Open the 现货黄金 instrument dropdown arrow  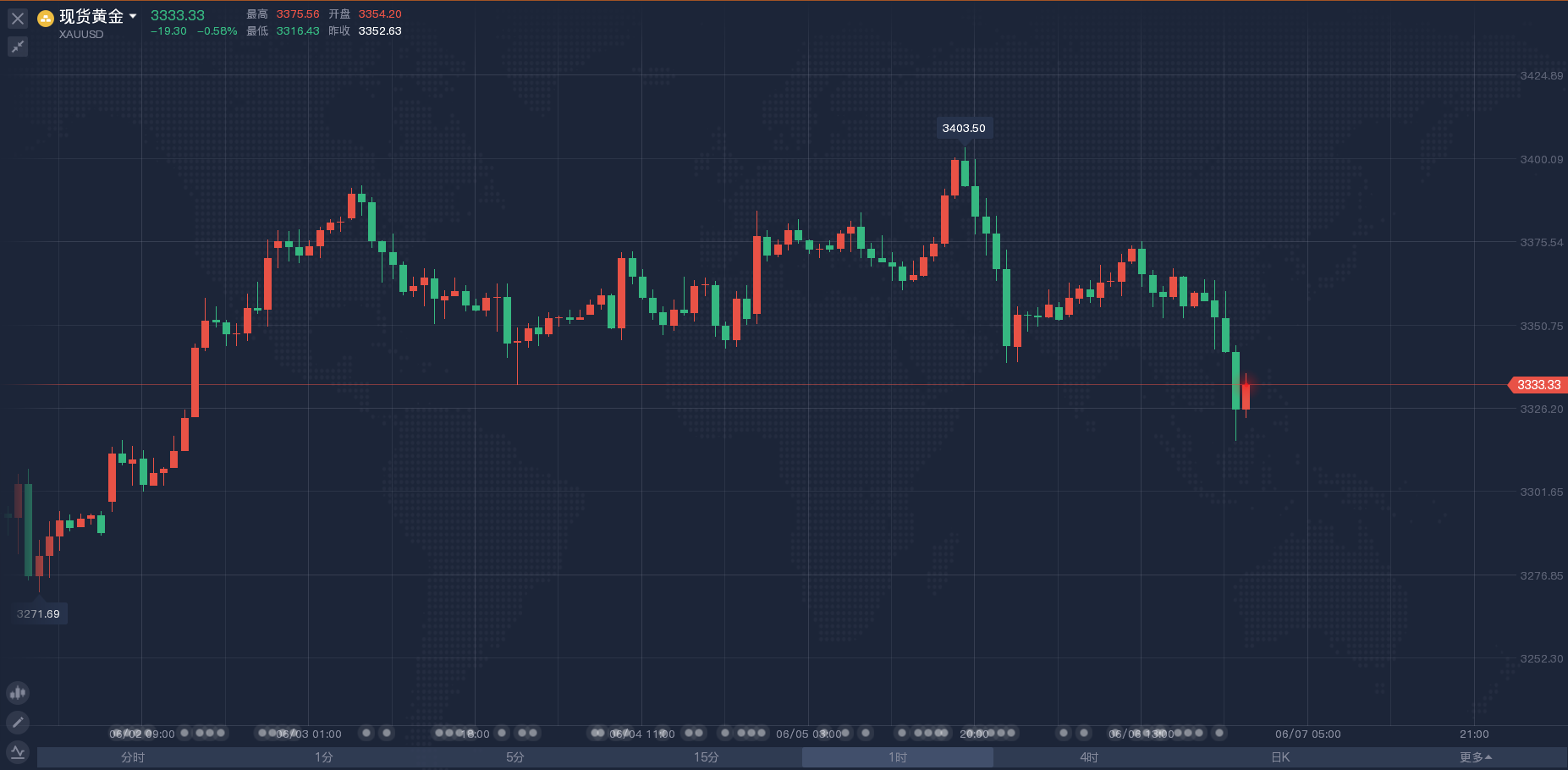pos(133,16)
